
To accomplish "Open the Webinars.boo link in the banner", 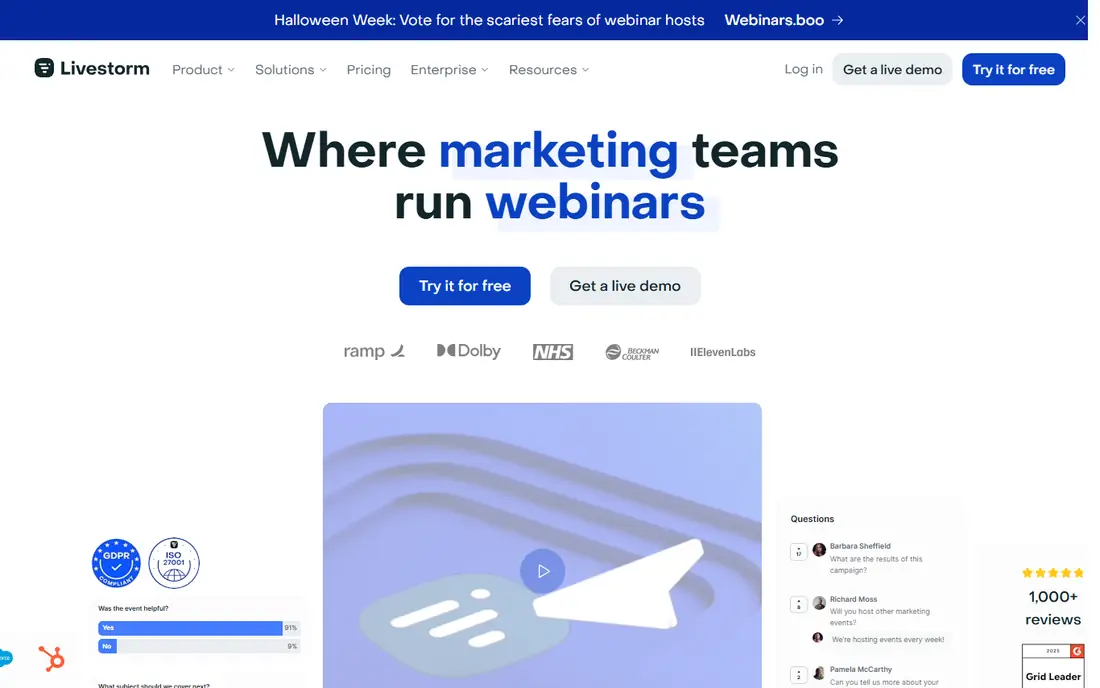I will 784,20.
